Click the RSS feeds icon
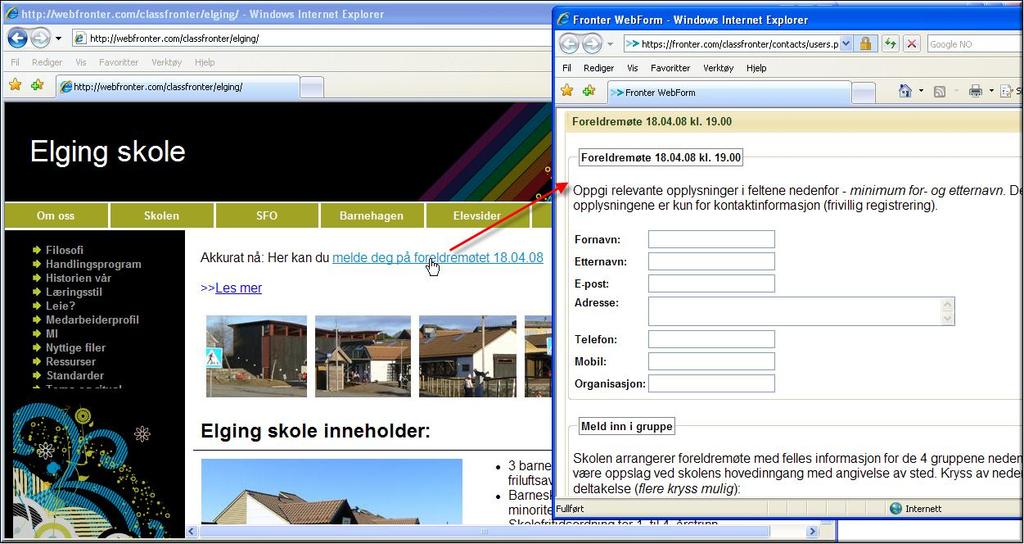Image resolution: width=1024 pixels, height=544 pixels. pos(940,91)
